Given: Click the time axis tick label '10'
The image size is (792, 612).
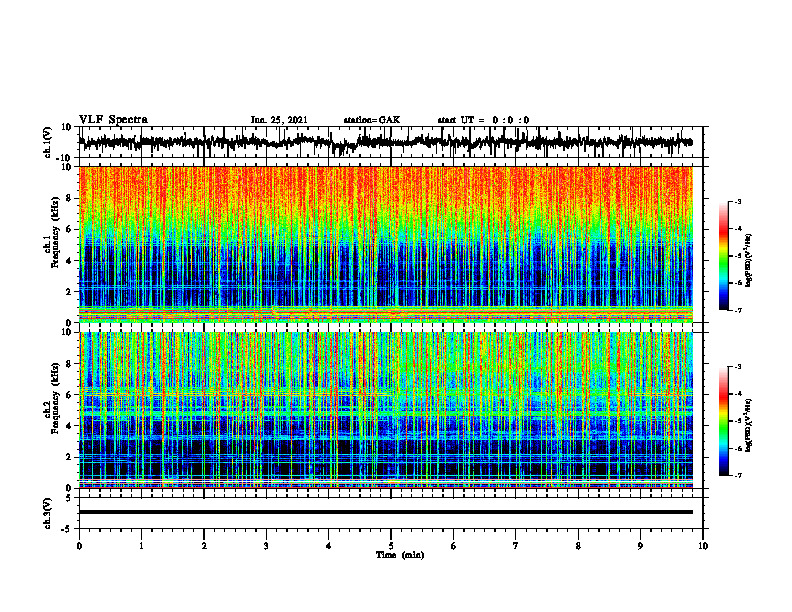Looking at the screenshot, I should [x=703, y=546].
